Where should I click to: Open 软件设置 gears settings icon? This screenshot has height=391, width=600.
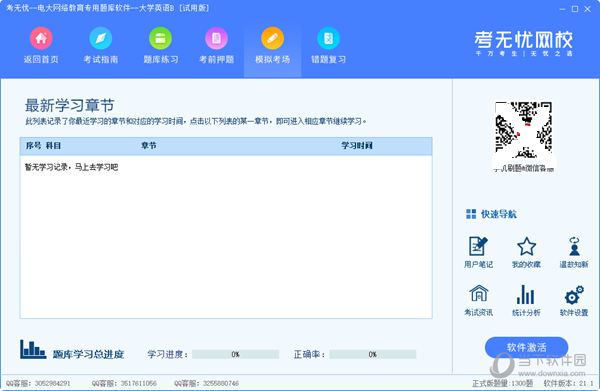tap(574, 295)
